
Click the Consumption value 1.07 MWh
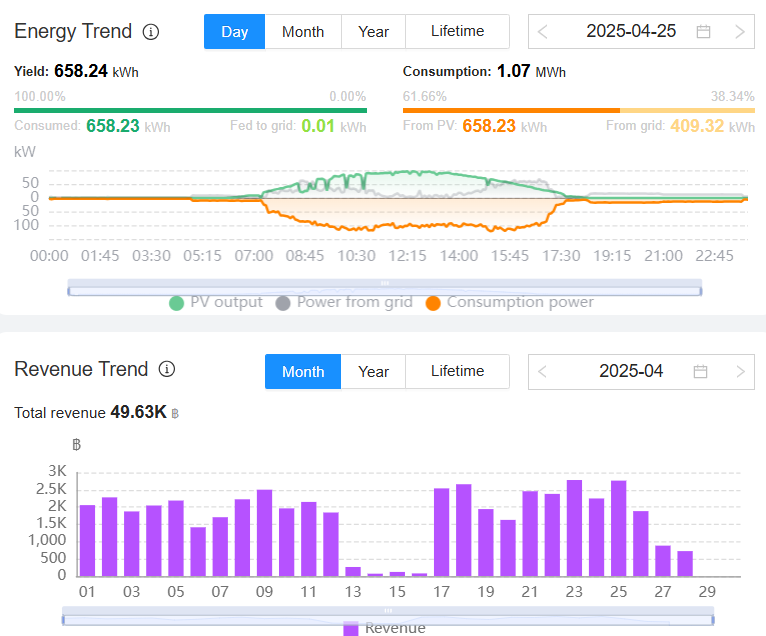(x=531, y=71)
